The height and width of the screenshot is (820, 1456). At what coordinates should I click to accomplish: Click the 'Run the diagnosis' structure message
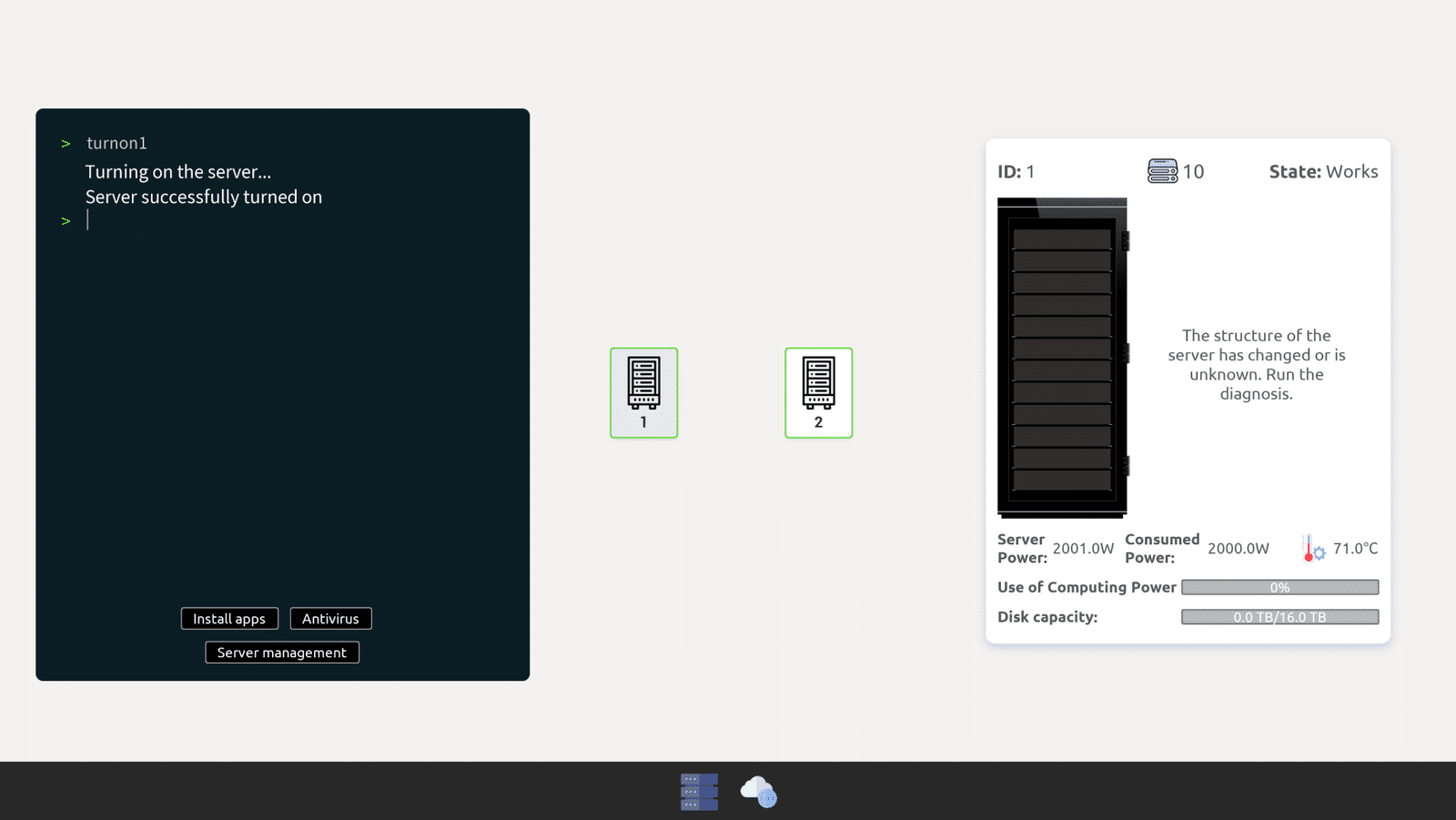(x=1257, y=364)
